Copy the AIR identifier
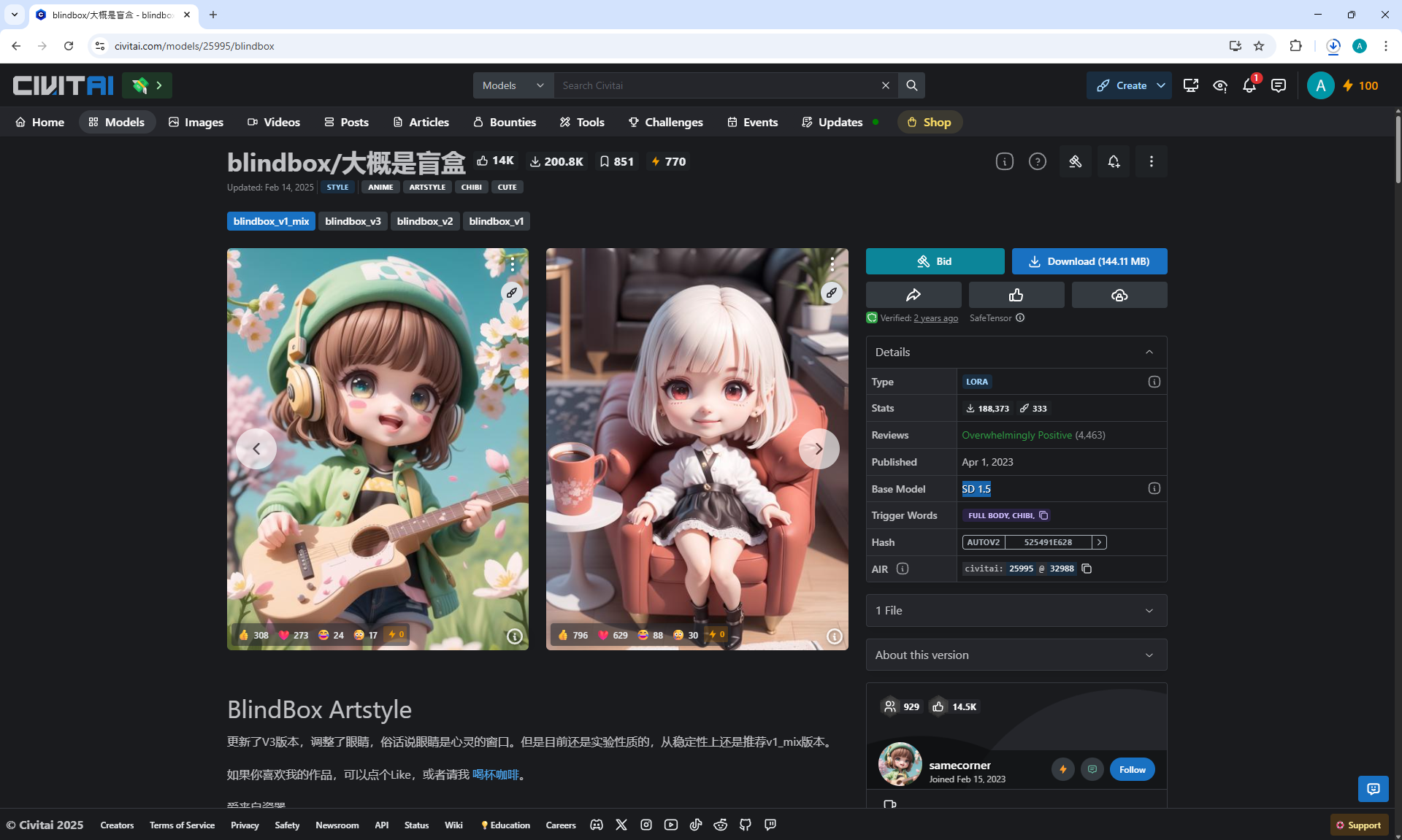 (x=1087, y=569)
